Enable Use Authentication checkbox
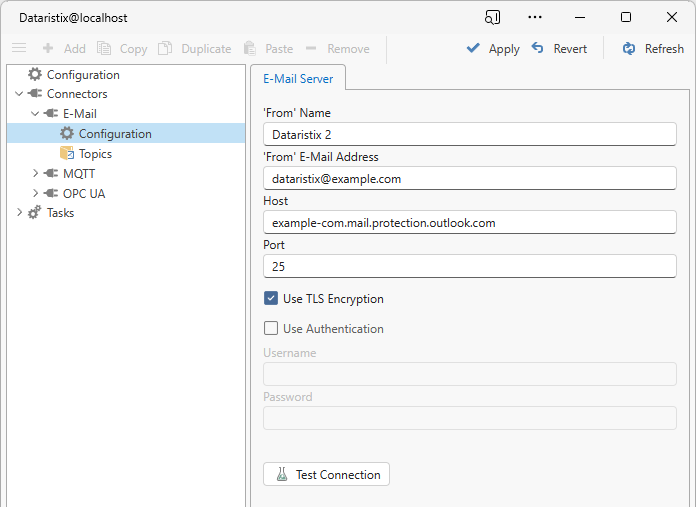The width and height of the screenshot is (696, 507). 271,328
